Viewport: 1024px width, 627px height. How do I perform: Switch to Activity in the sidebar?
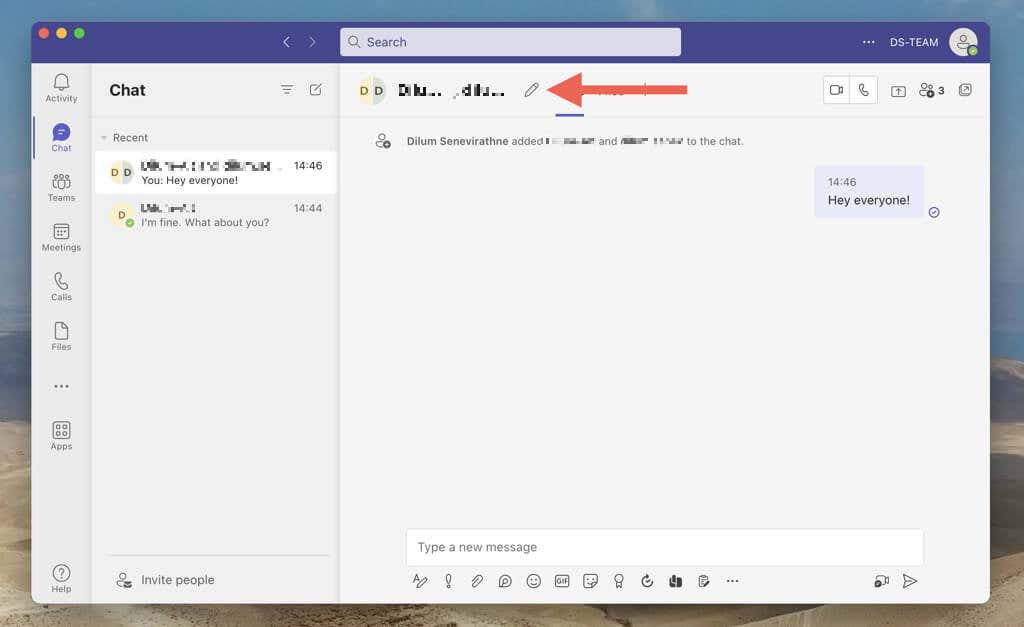pos(61,88)
